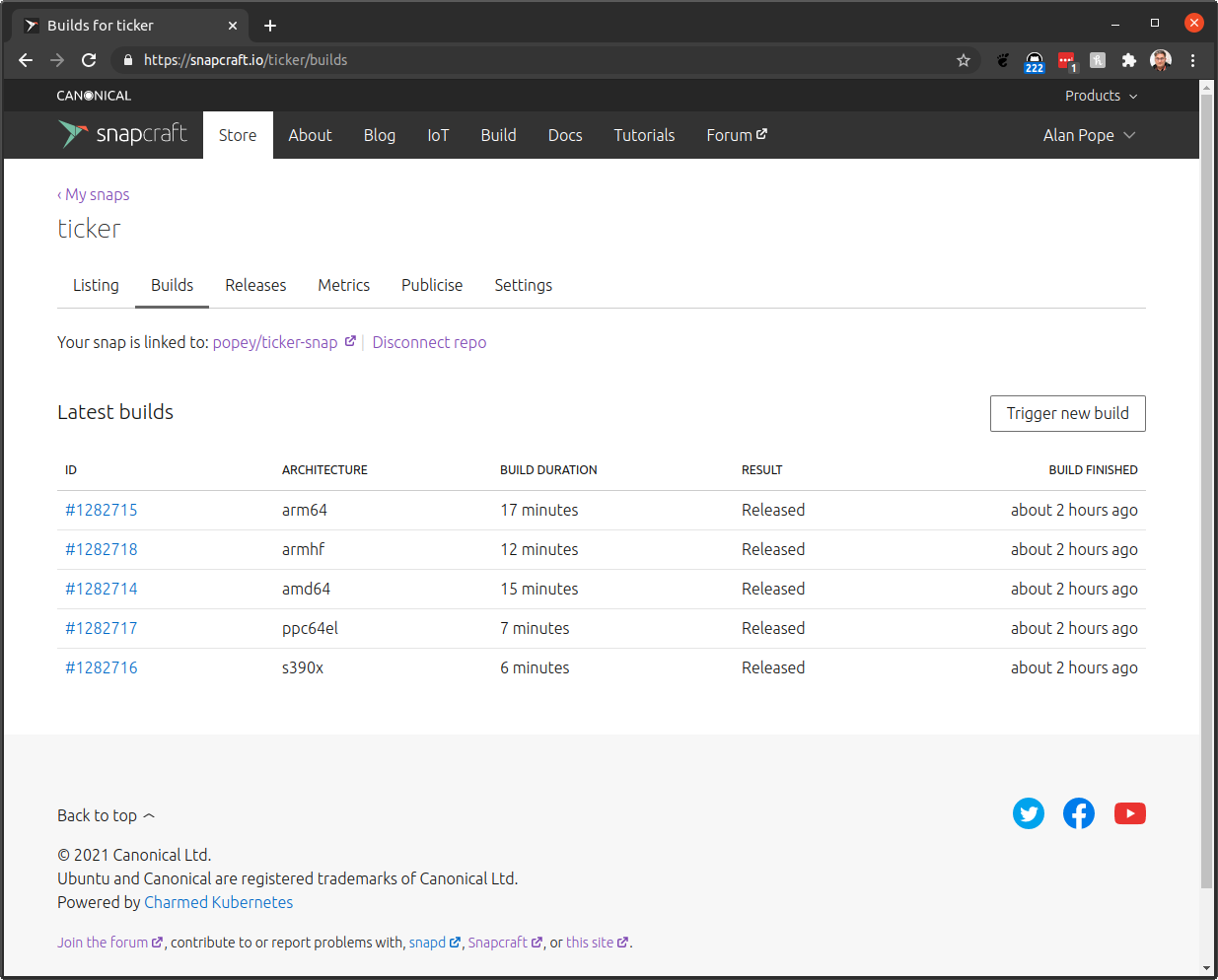Click the 's390x' architecture cell
1218x980 pixels.
tap(303, 667)
